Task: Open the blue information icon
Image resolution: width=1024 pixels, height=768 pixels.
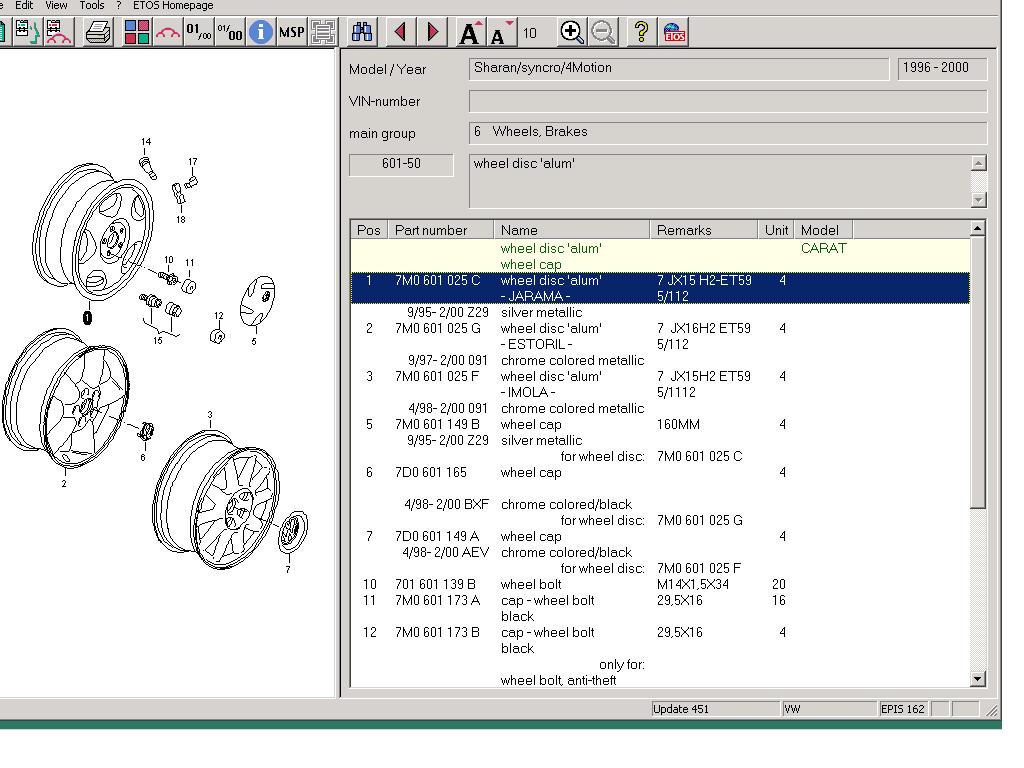Action: click(260, 33)
